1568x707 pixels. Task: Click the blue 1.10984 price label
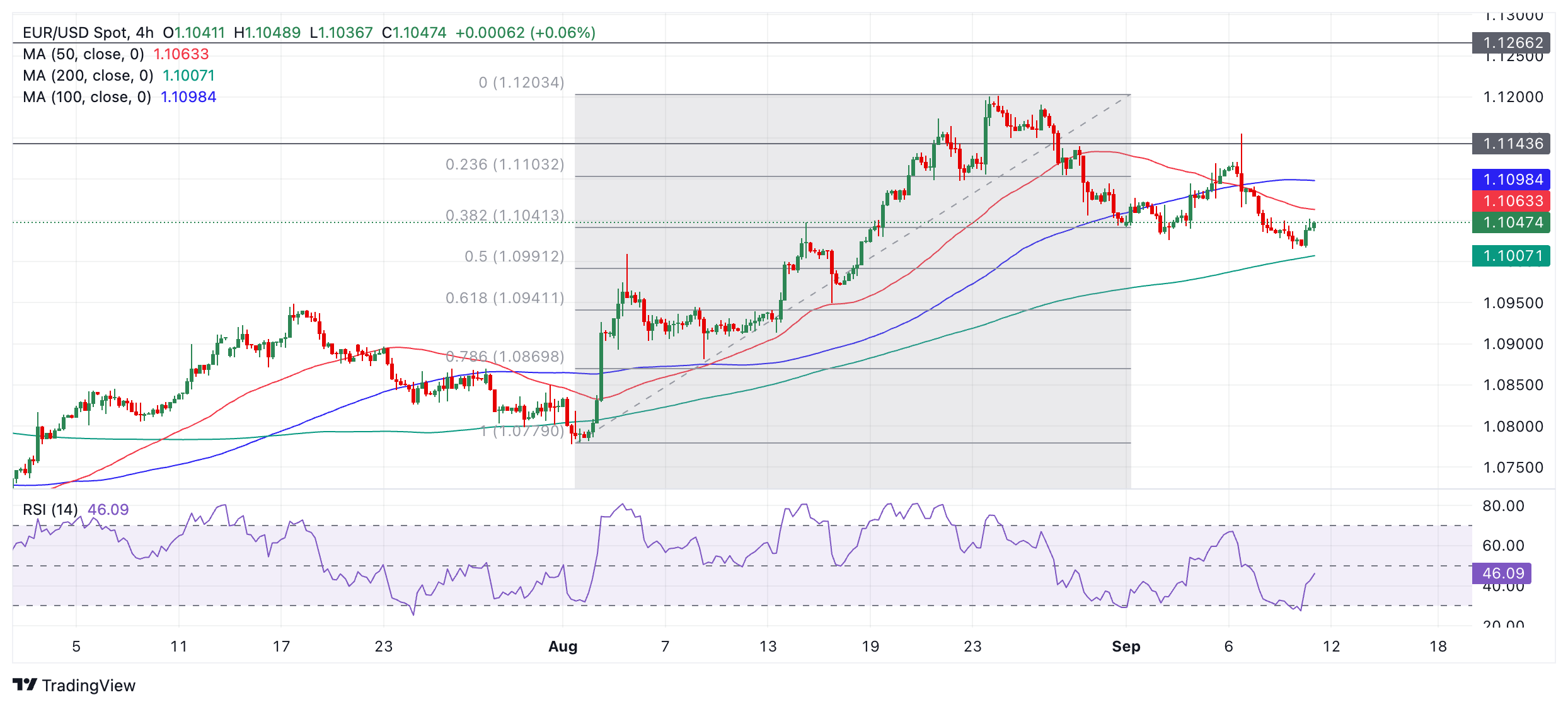pyautogui.click(x=1510, y=180)
